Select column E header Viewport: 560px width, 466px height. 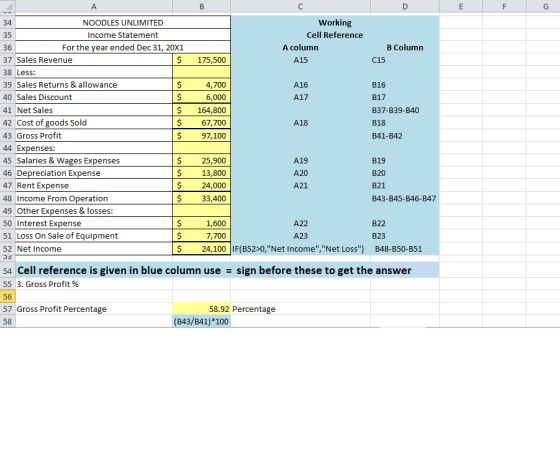(461, 6)
